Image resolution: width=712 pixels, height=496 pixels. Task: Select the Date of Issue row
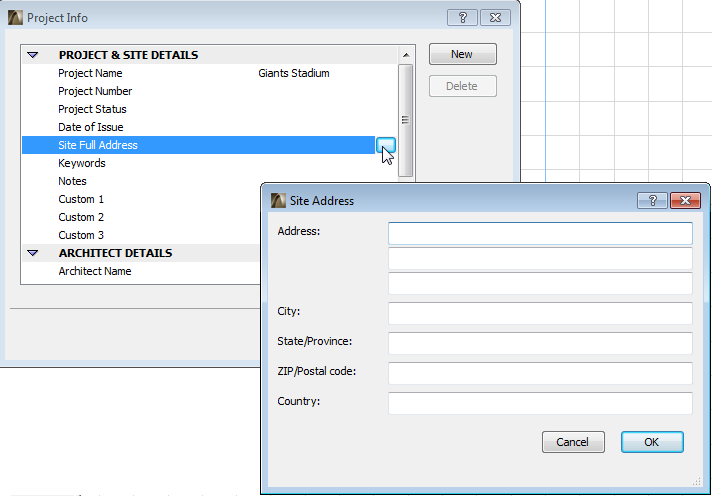click(210, 127)
